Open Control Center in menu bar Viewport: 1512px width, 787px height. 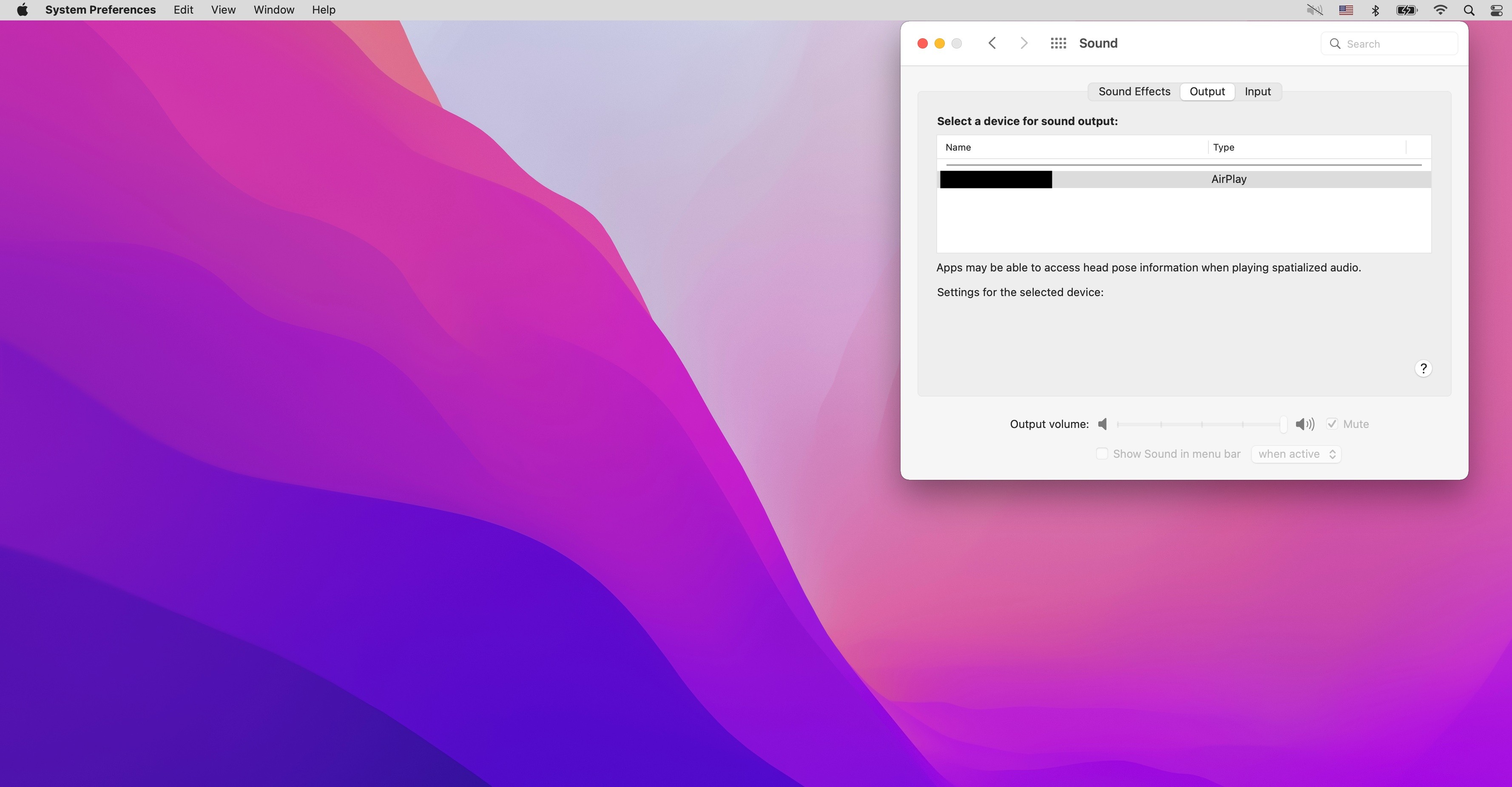click(x=1496, y=10)
